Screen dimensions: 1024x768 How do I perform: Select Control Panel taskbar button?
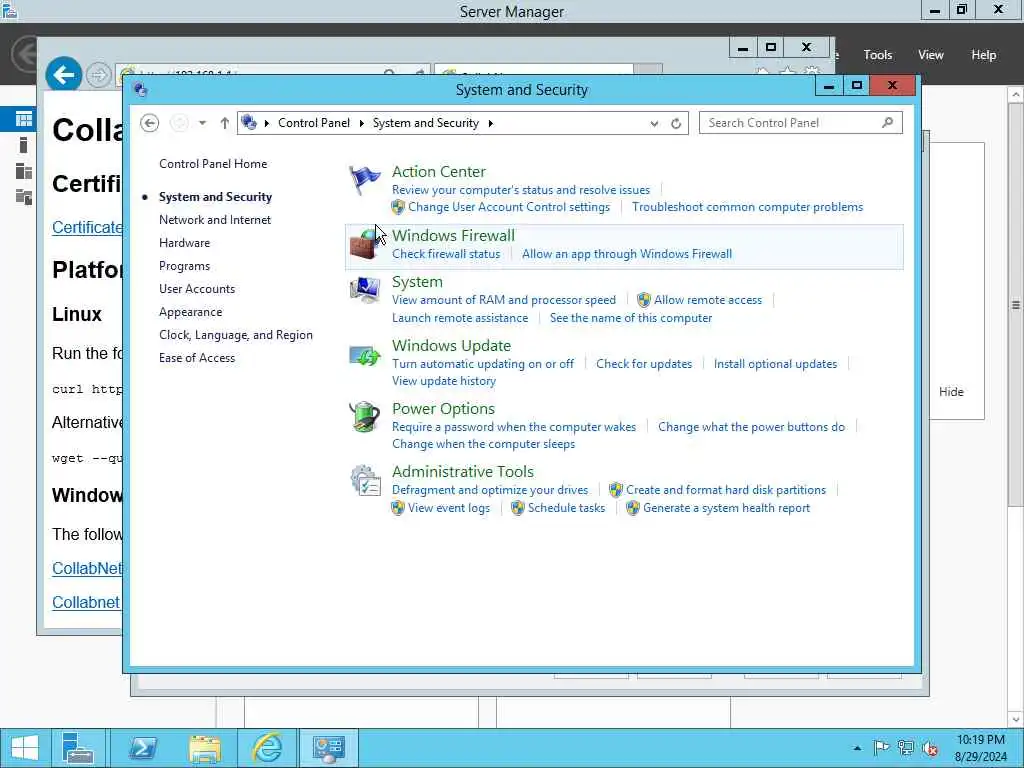coord(328,748)
